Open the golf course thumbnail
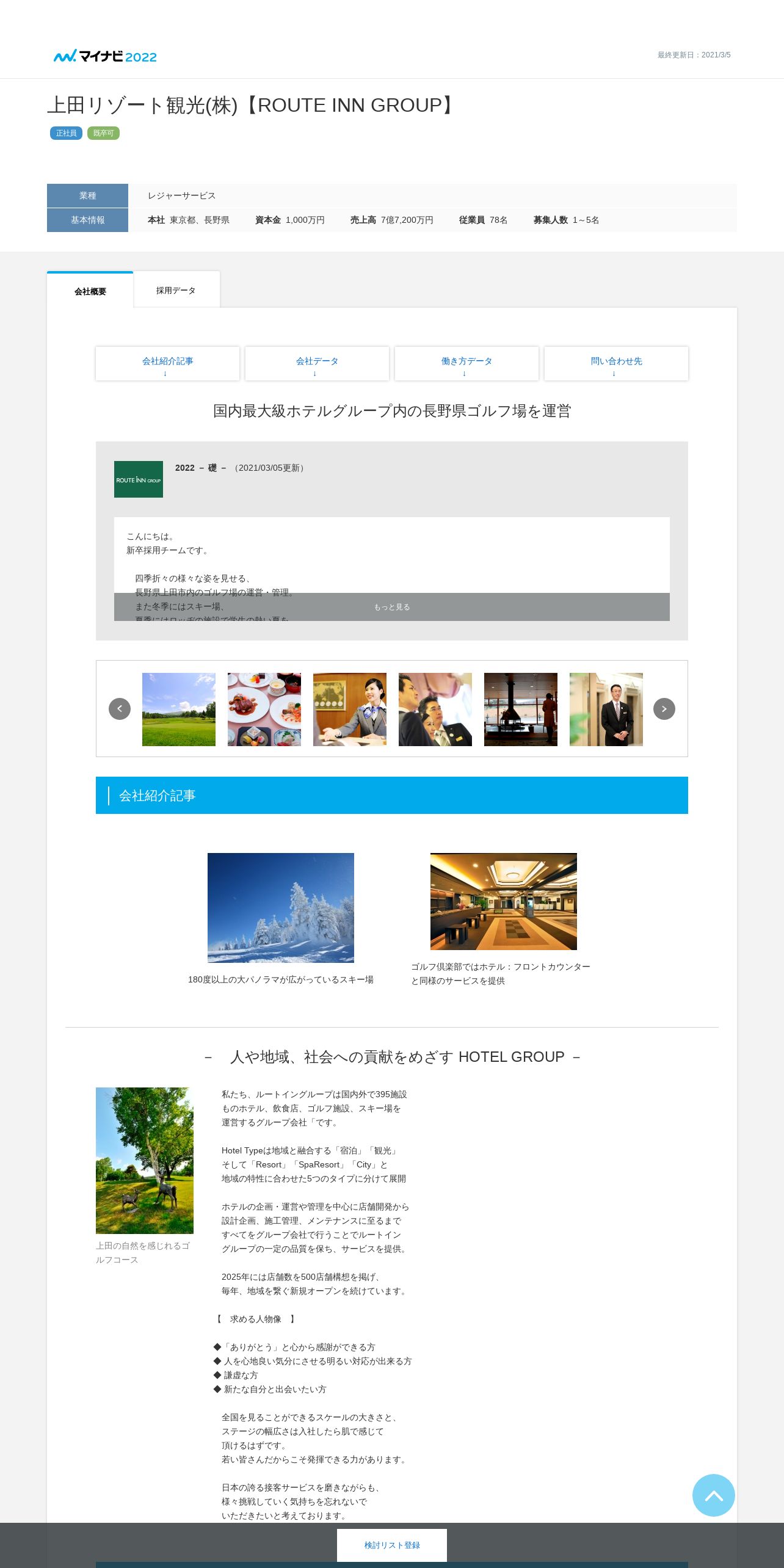Viewport: 784px width, 1568px height. [179, 710]
